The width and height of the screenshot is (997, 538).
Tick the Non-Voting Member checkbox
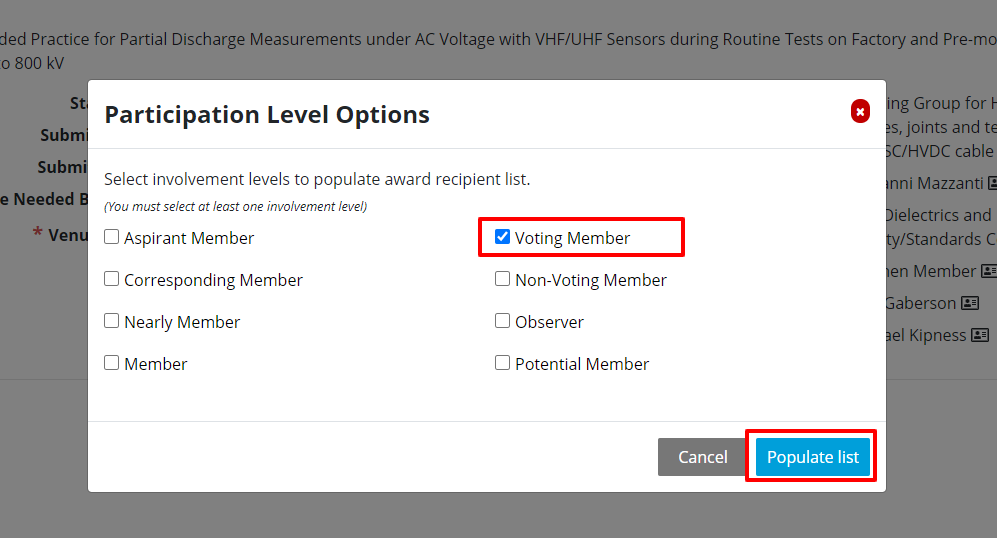point(502,279)
